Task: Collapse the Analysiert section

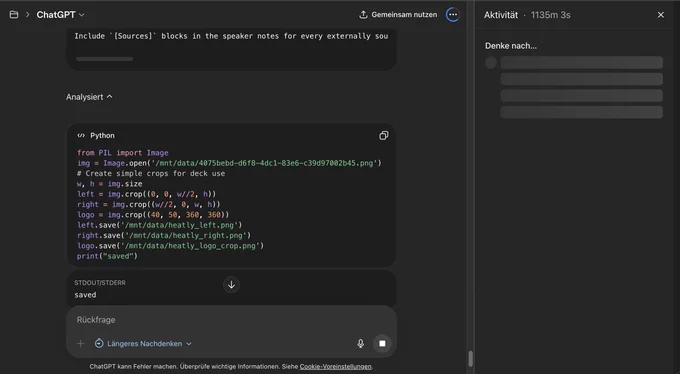Action: pyautogui.click(x=89, y=97)
